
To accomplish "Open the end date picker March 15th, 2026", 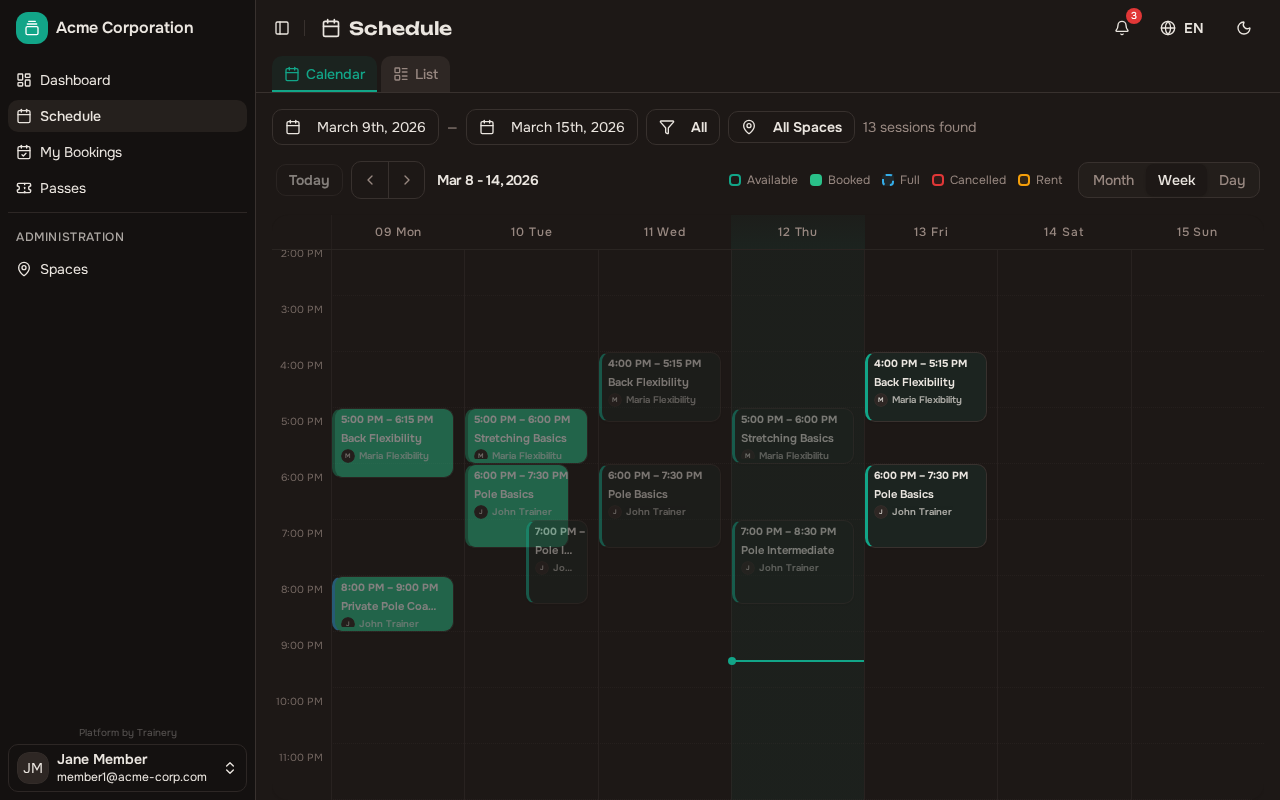I will pos(552,127).
